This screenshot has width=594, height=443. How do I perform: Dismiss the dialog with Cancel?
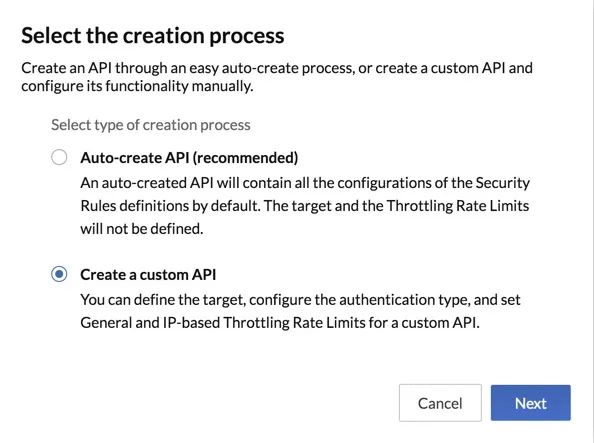440,403
